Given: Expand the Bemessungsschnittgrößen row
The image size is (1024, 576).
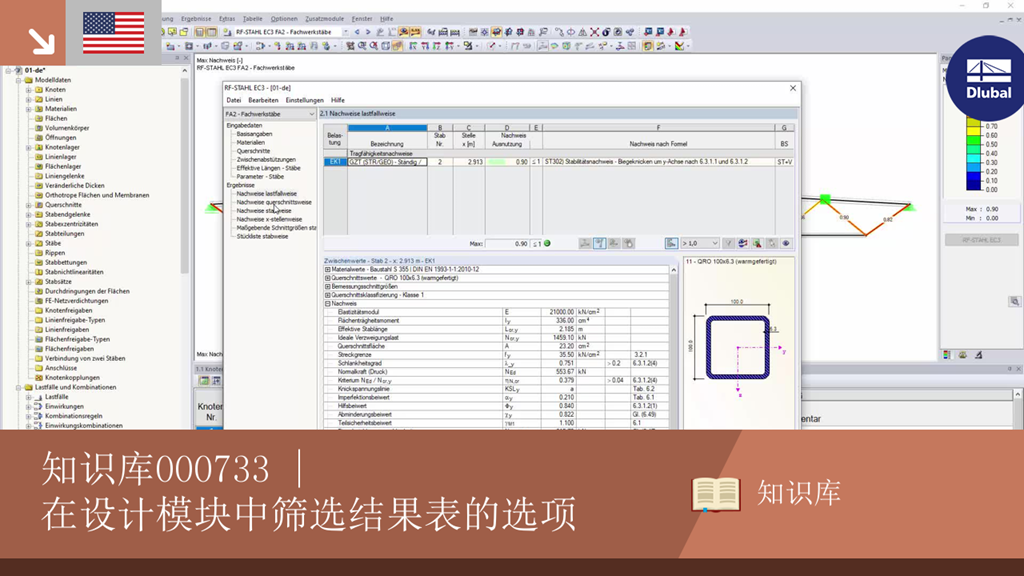Looking at the screenshot, I should pos(328,286).
